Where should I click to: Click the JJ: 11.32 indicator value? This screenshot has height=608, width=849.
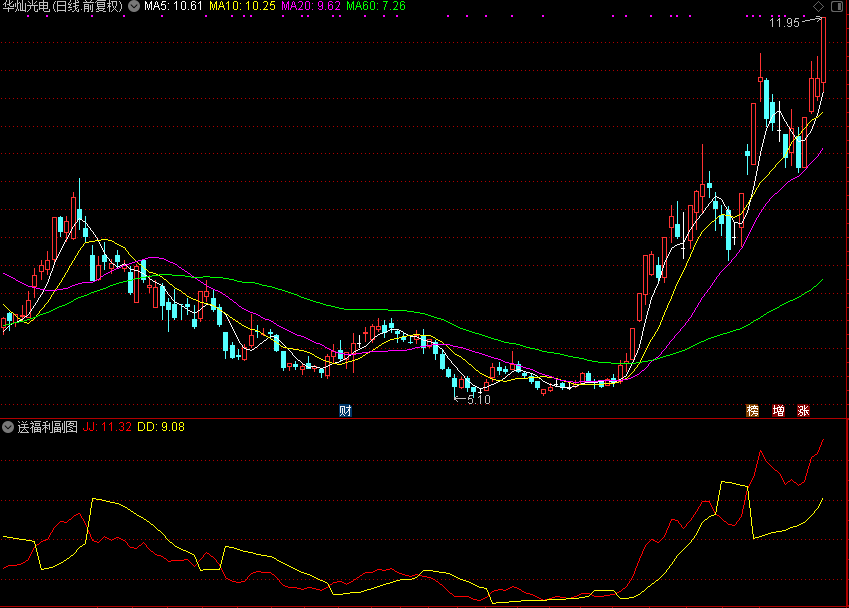107,427
